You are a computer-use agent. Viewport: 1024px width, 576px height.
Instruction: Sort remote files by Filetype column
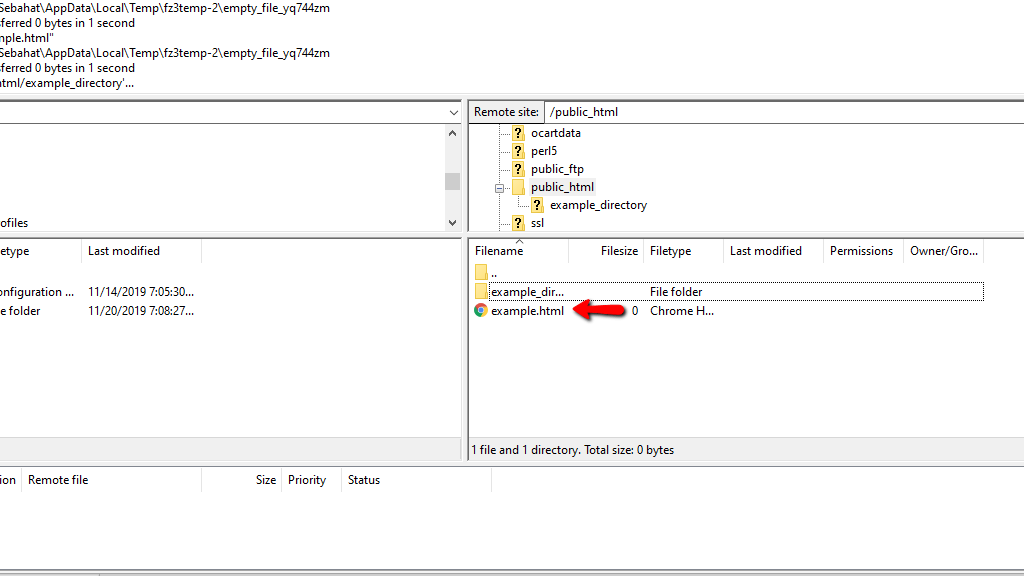point(683,251)
